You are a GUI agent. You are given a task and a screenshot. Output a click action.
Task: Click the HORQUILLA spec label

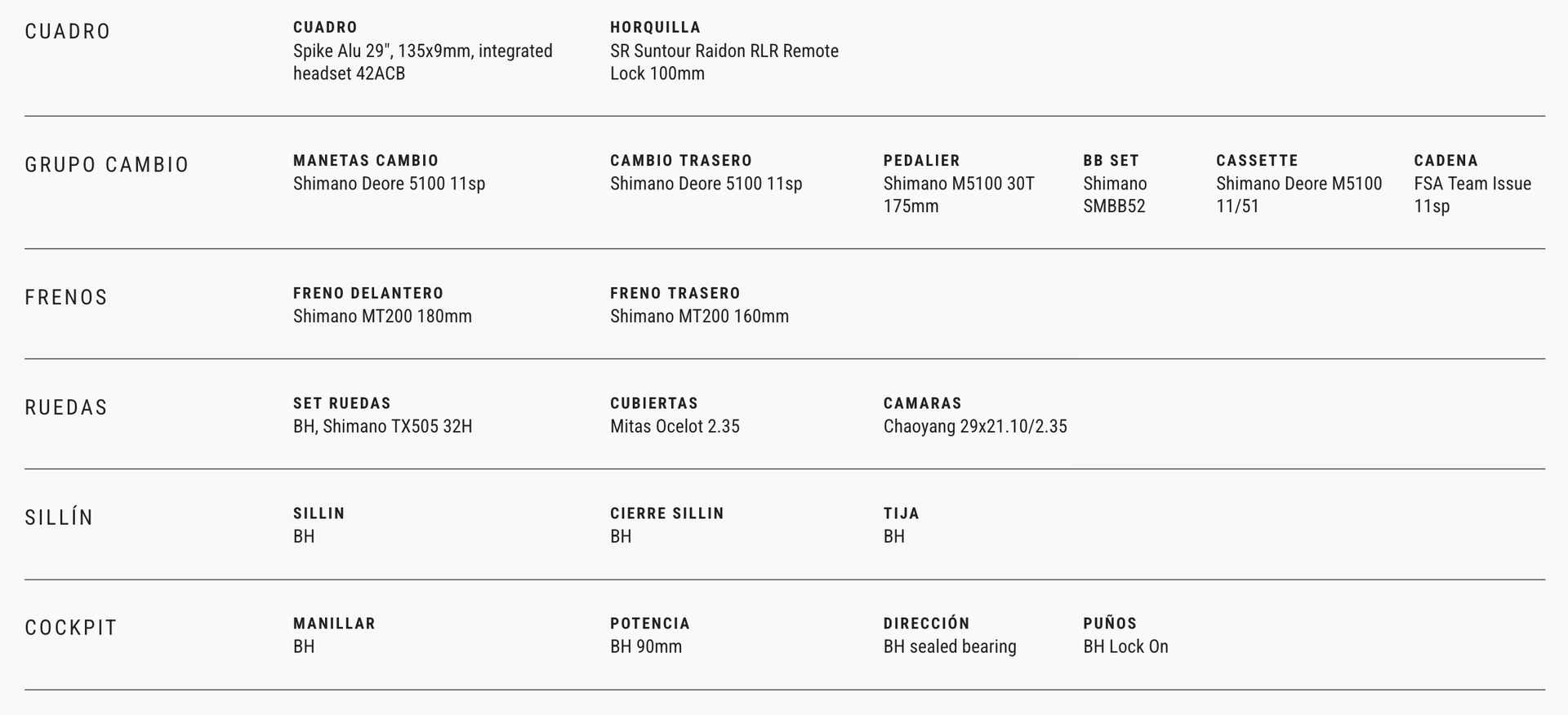tap(655, 28)
